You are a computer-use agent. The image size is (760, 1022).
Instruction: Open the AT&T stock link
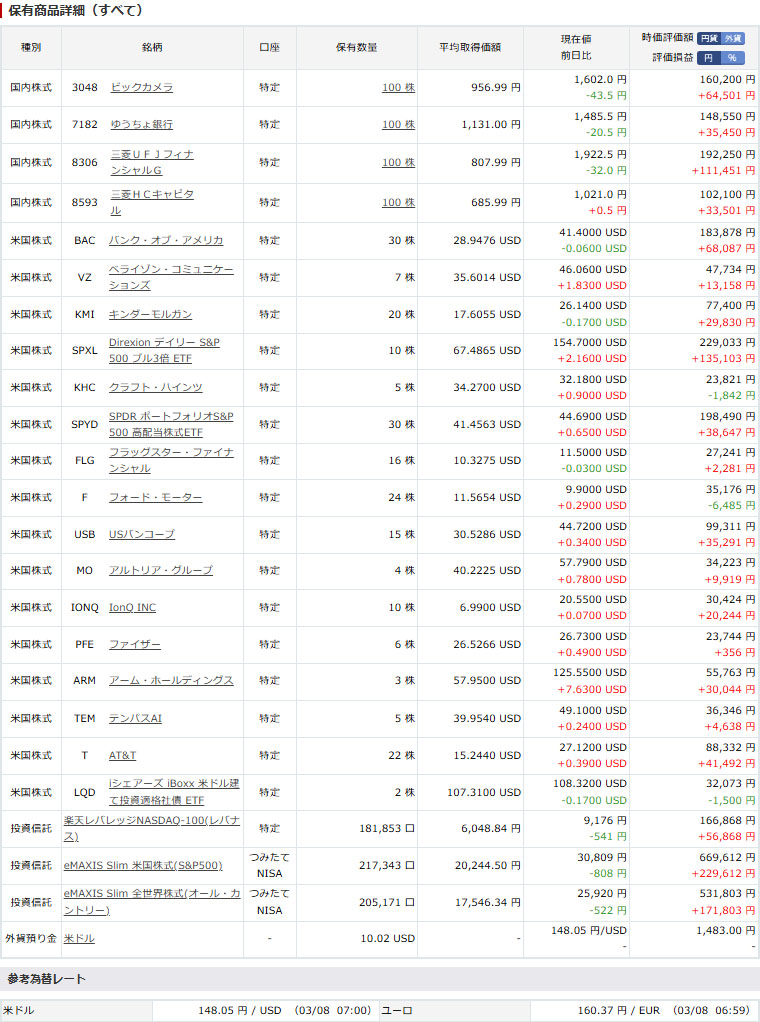point(122,756)
